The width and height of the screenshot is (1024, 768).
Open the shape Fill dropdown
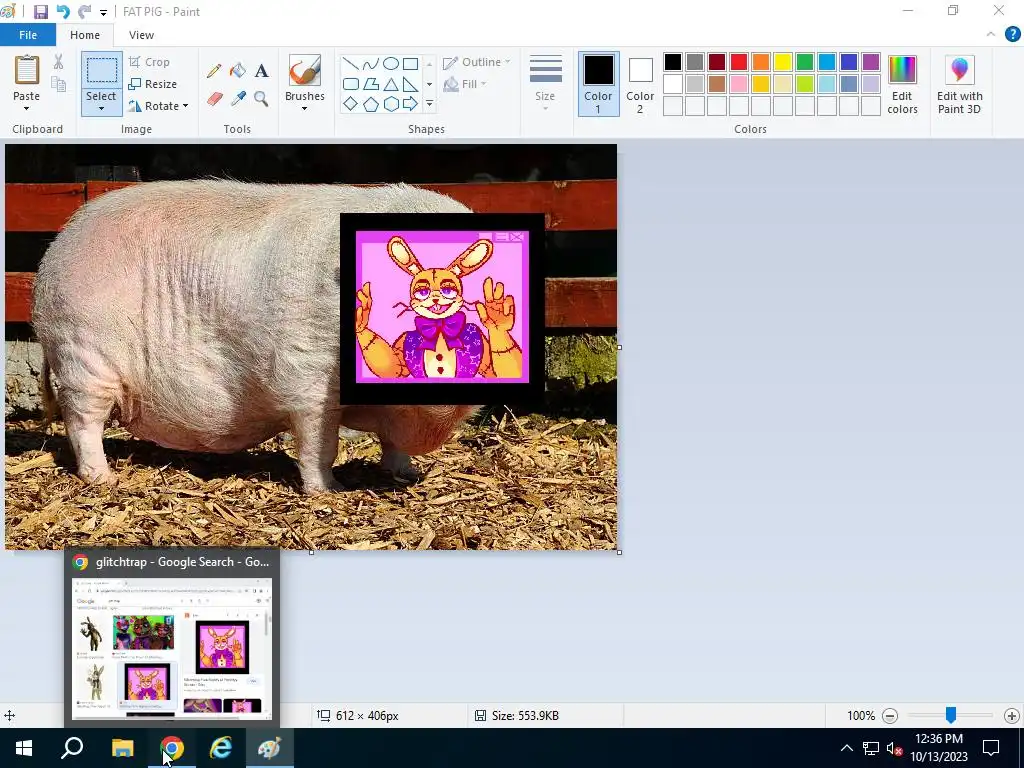click(464, 84)
